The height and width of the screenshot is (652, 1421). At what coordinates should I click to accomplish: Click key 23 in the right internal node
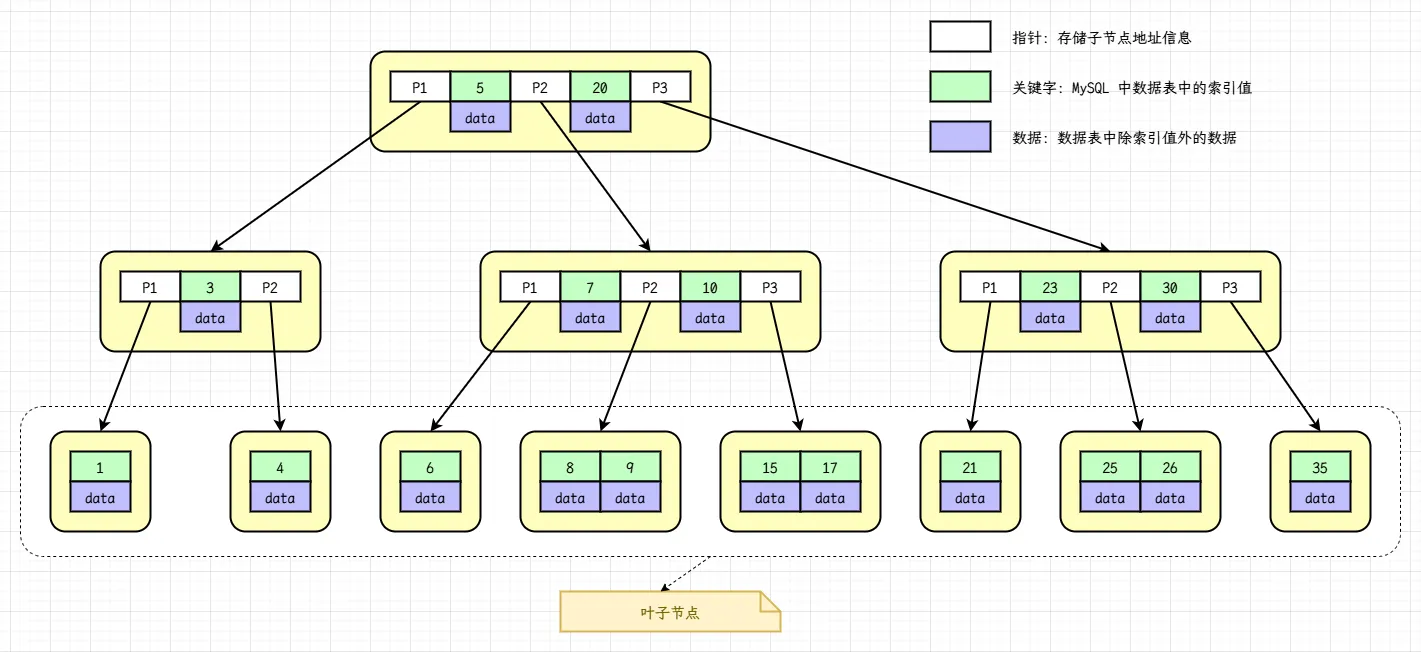click(1049, 287)
